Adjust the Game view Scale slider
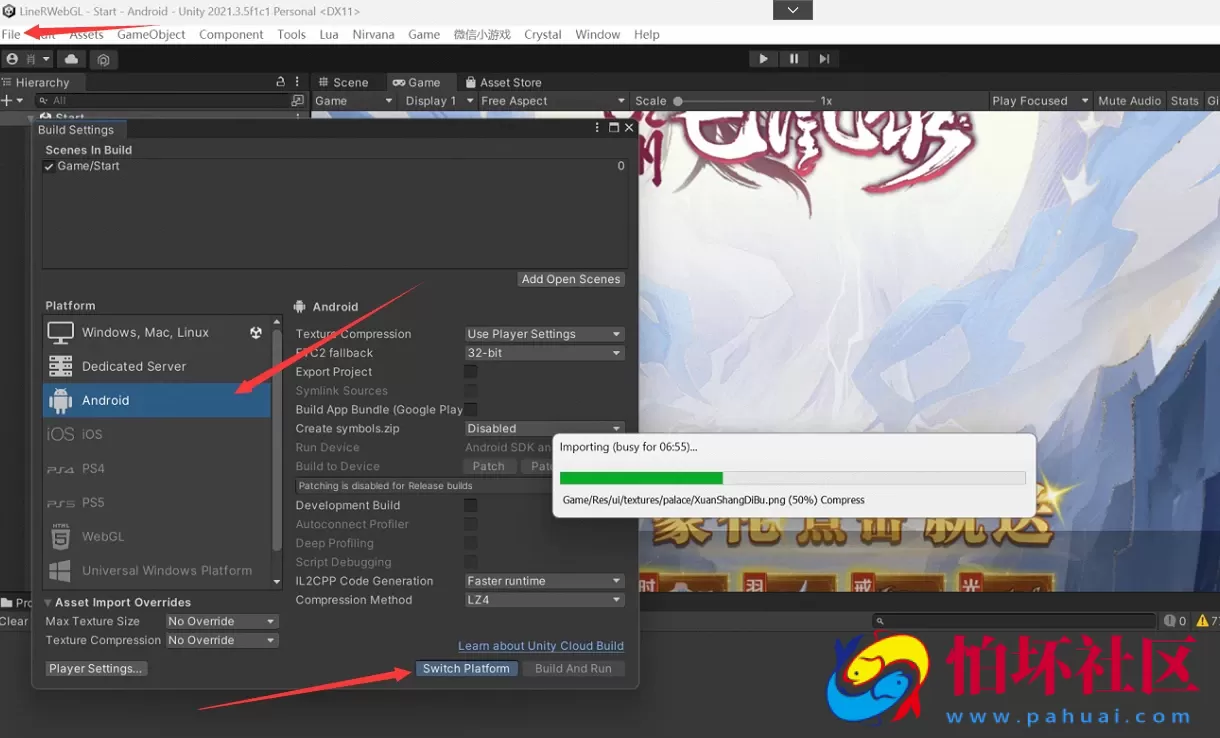The image size is (1220, 738). [x=678, y=101]
